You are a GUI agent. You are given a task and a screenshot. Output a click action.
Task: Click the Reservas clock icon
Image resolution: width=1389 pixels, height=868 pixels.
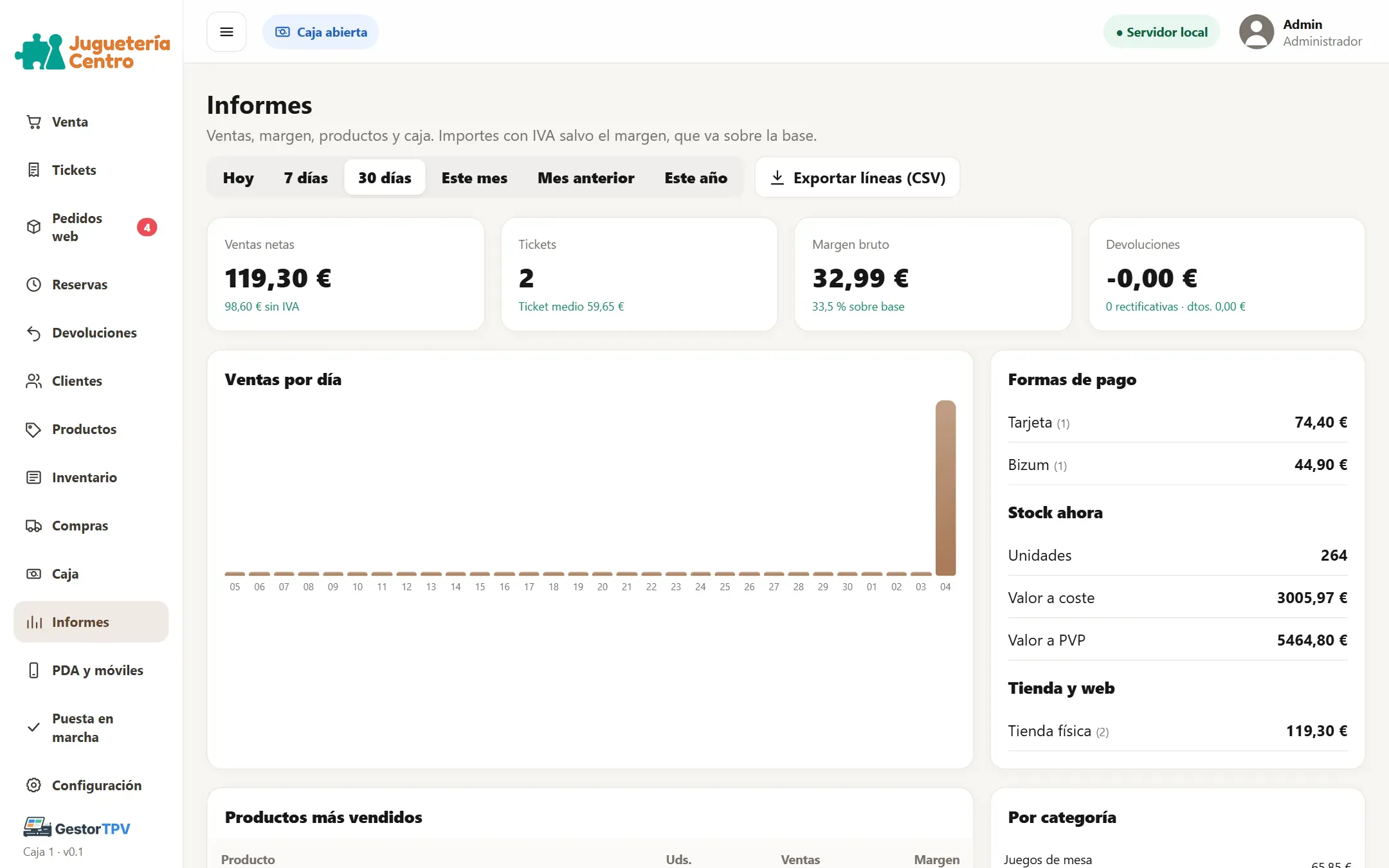(x=33, y=285)
